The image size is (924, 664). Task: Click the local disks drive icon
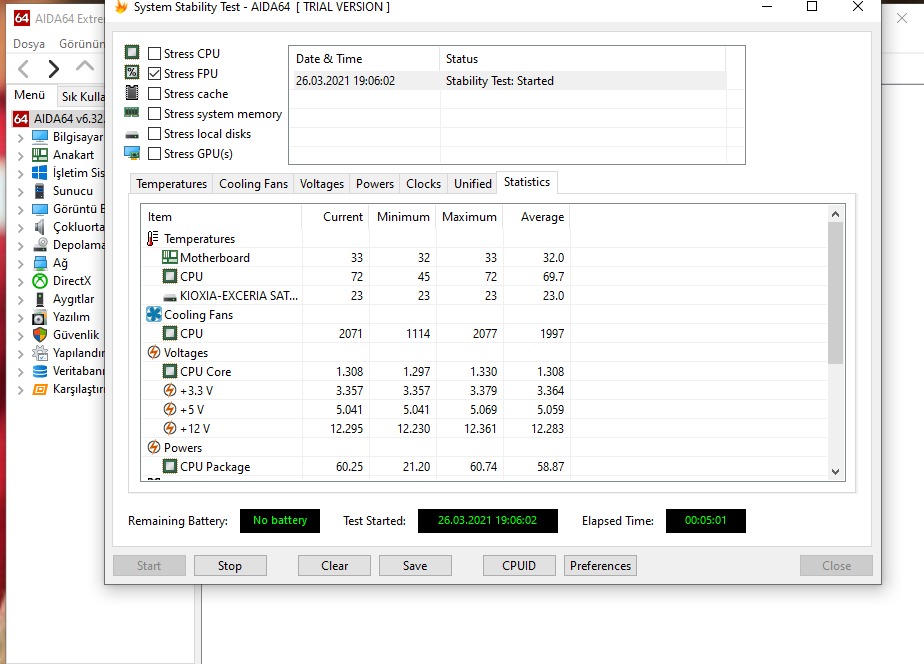point(132,135)
